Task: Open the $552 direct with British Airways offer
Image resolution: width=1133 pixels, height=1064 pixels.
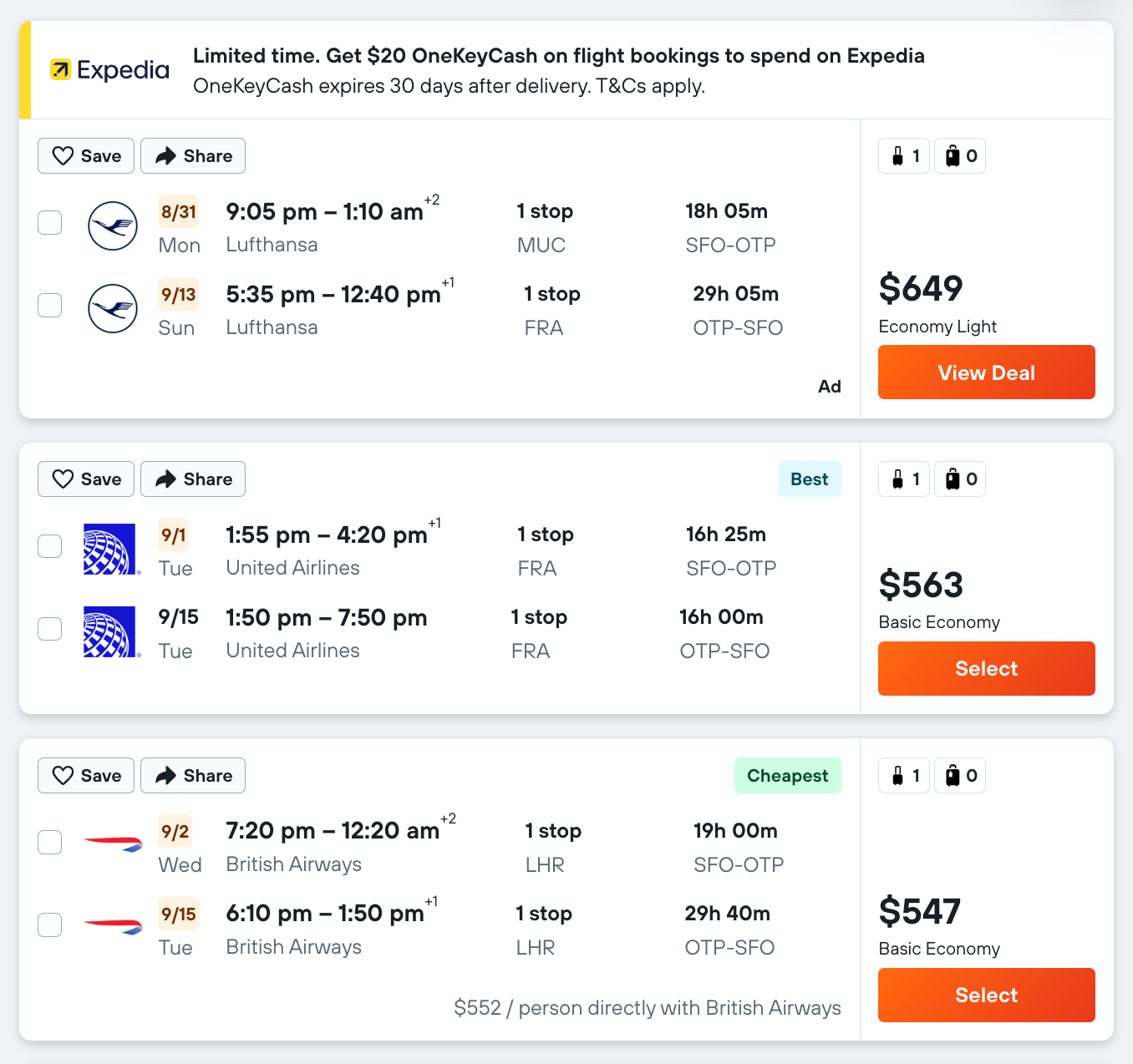Action: pos(647,1008)
